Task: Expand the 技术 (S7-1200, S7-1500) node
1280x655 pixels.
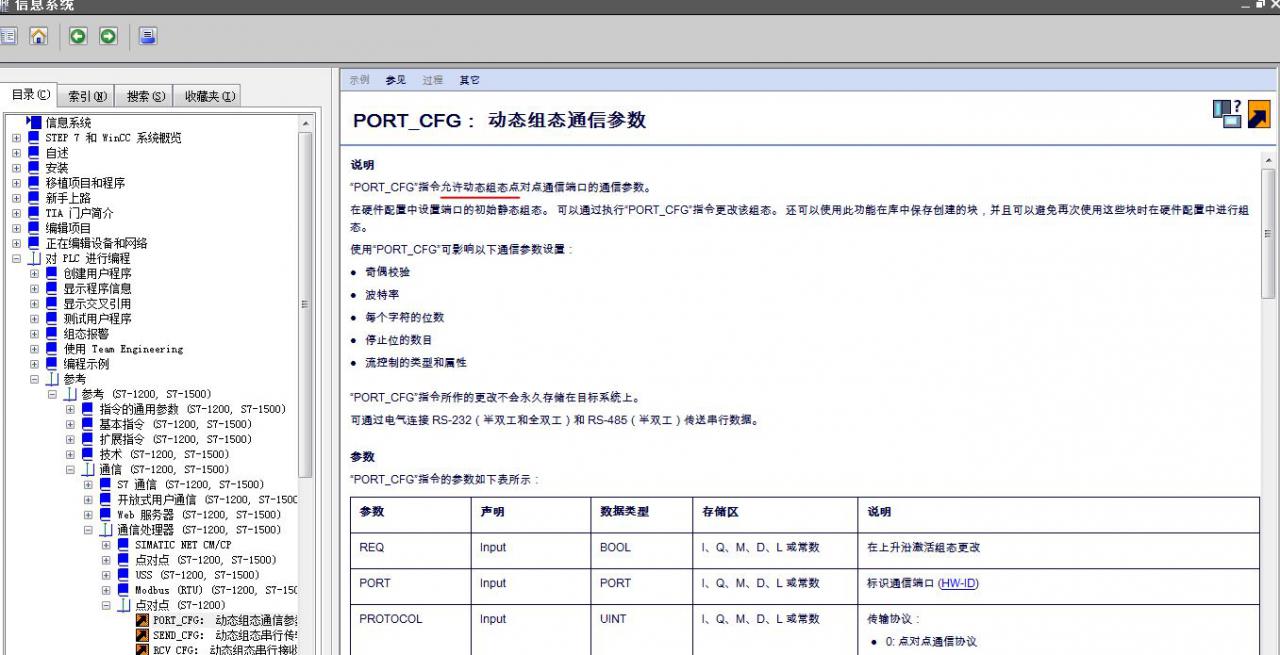Action: pos(70,455)
